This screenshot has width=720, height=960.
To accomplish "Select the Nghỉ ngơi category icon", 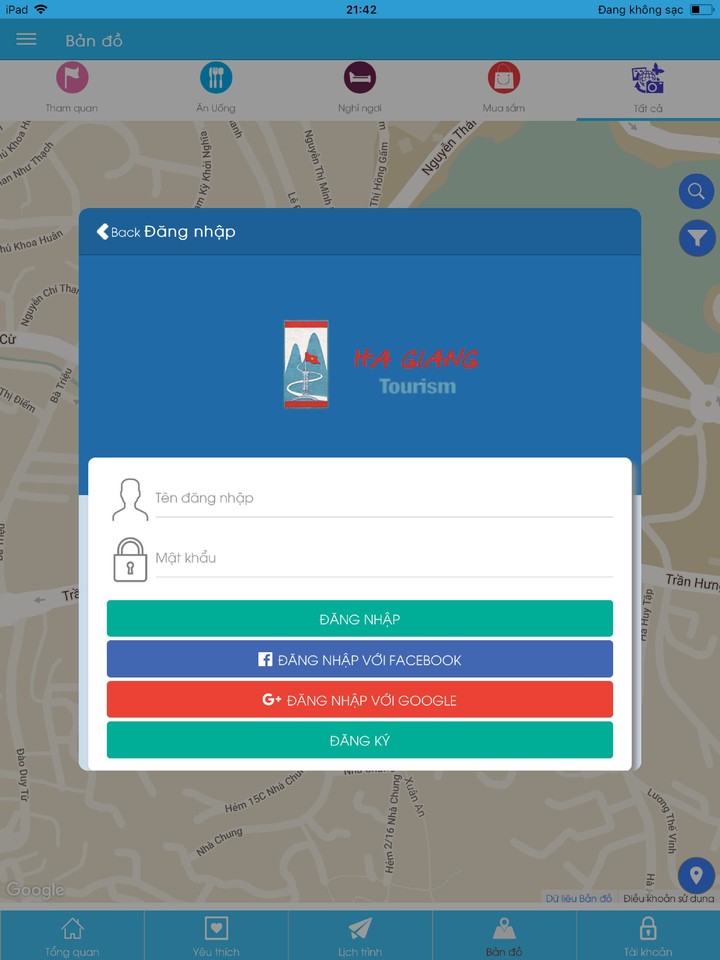I will (360, 78).
